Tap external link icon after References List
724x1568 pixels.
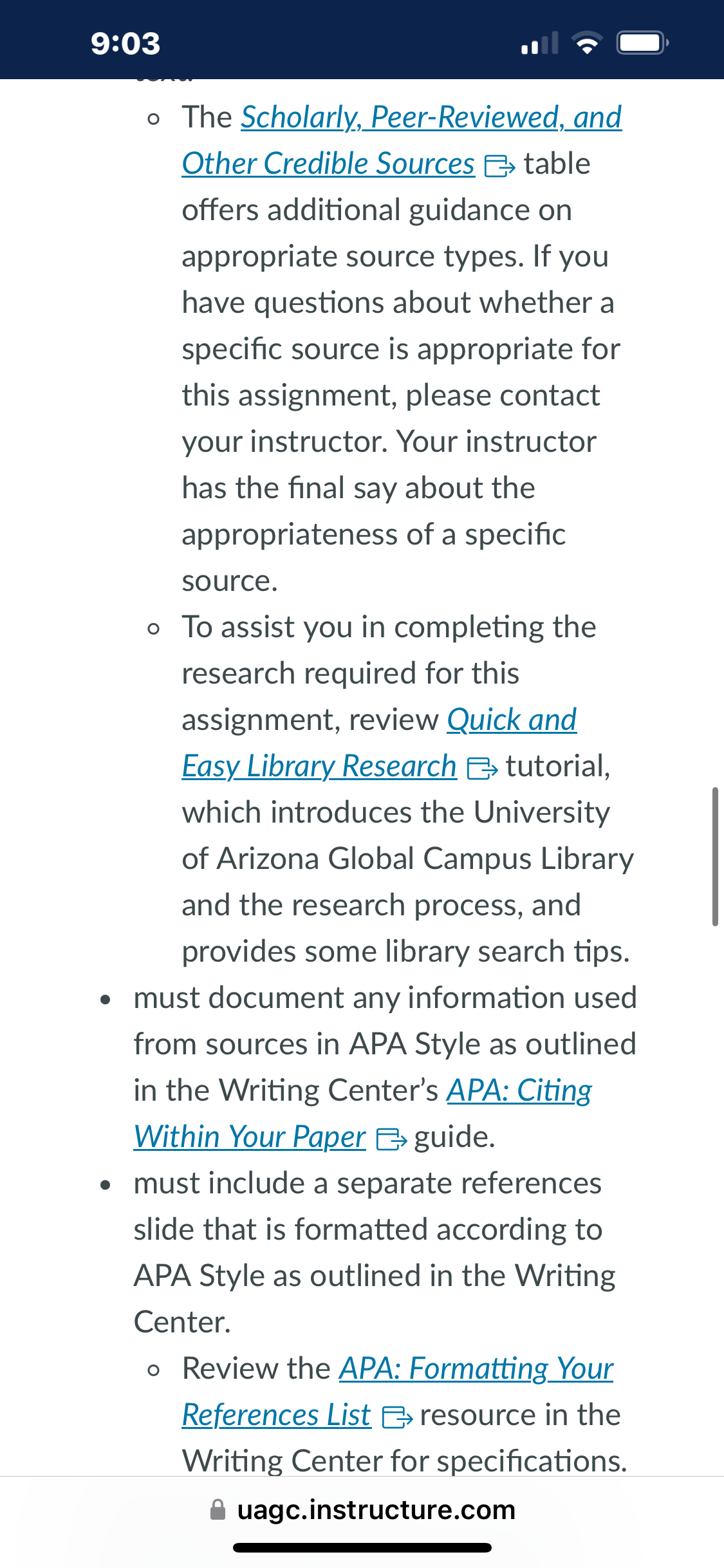point(397,1417)
